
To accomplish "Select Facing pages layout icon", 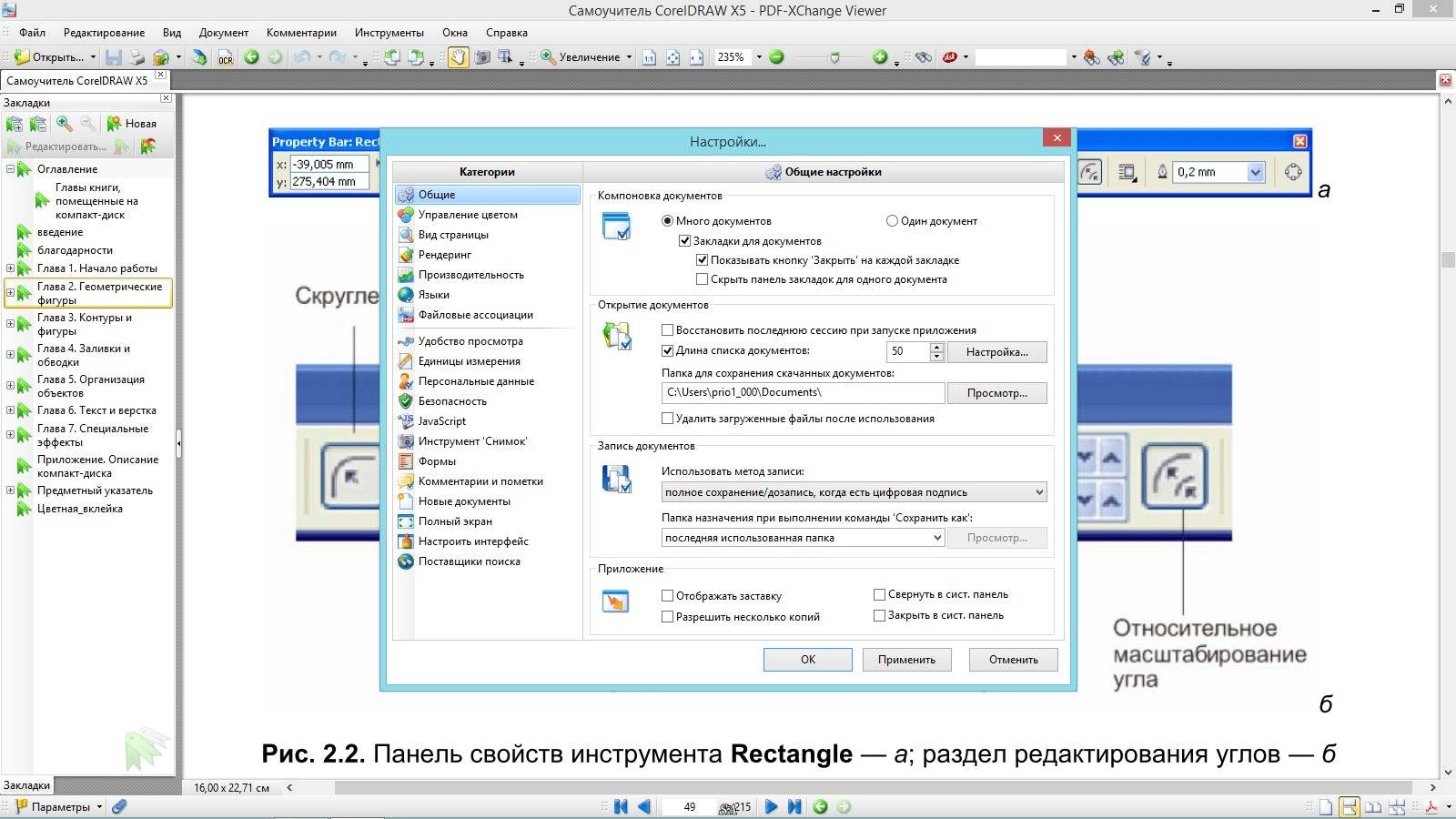I will pos(1373,807).
